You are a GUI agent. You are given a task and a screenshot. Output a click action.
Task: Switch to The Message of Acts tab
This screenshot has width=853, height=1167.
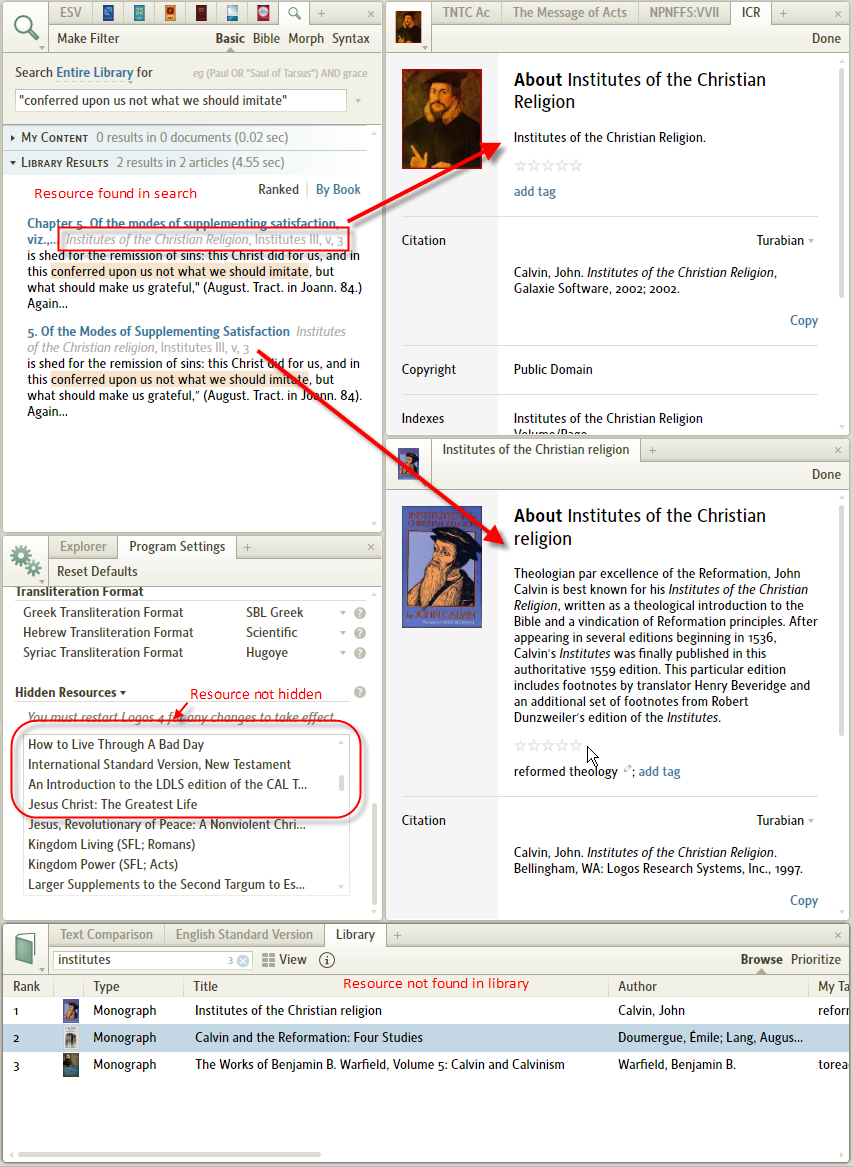click(x=569, y=13)
